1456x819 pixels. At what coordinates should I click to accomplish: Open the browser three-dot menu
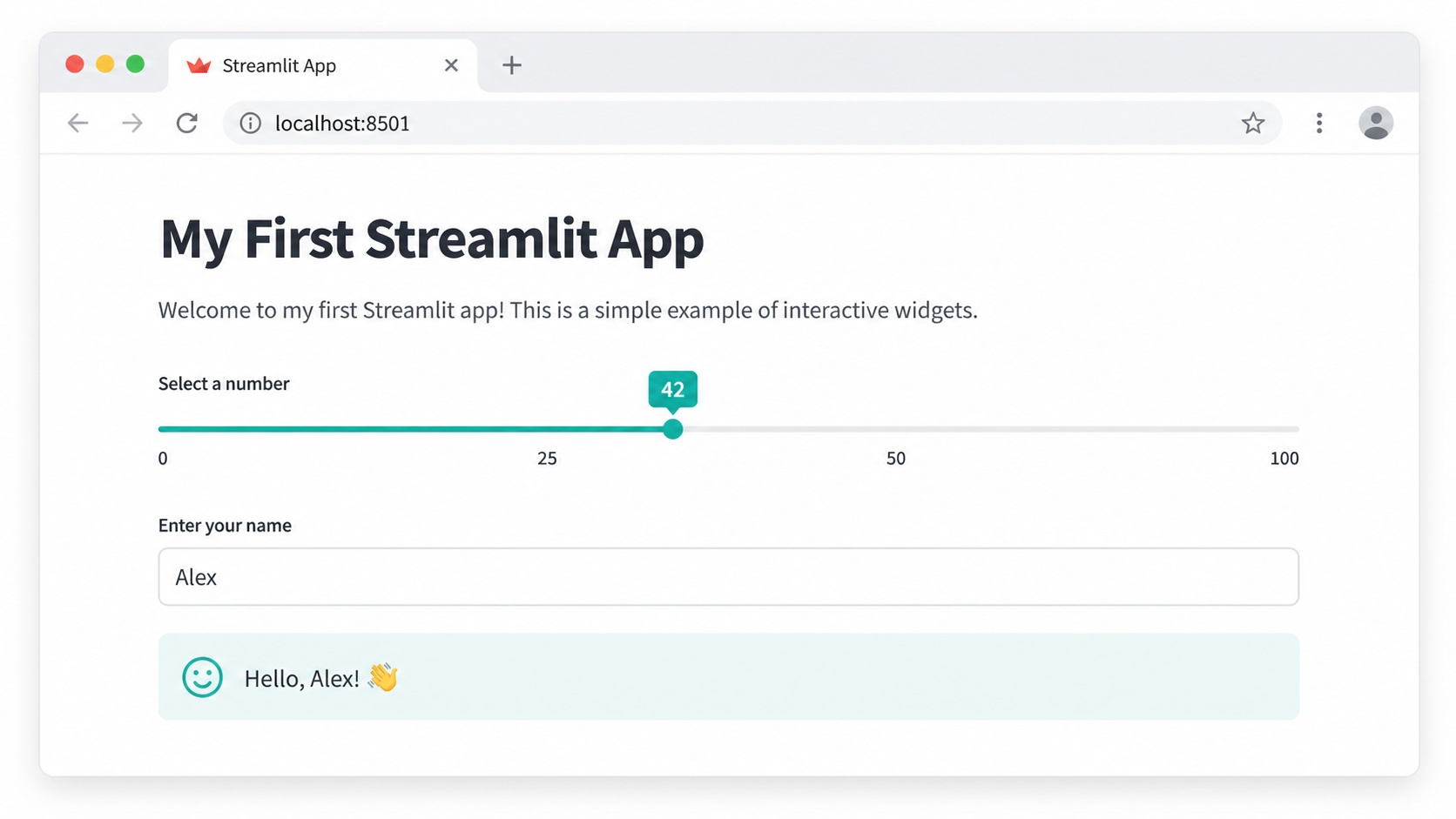coord(1319,123)
